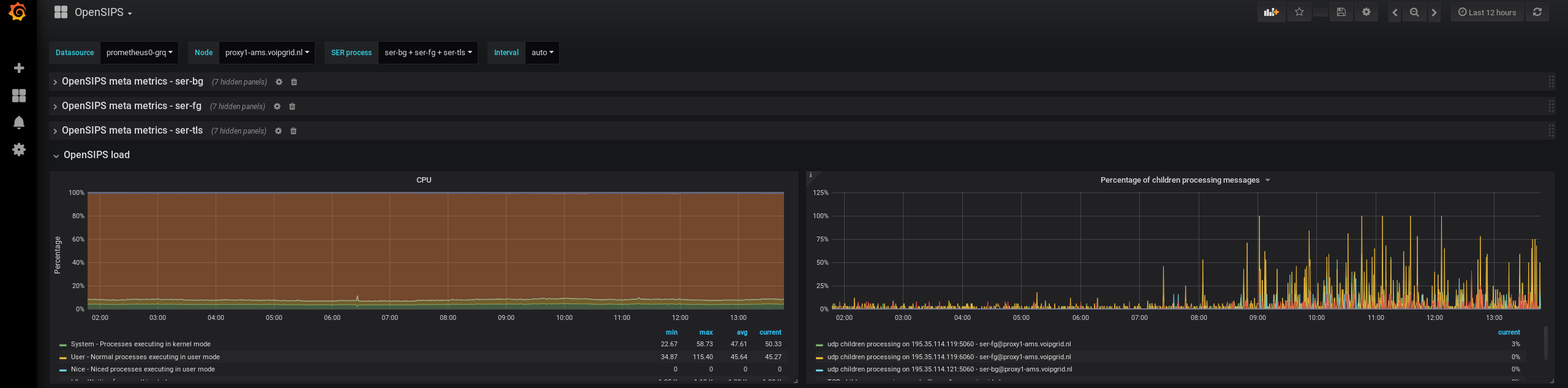Click the 115.40 max value for User

[x=703, y=357]
